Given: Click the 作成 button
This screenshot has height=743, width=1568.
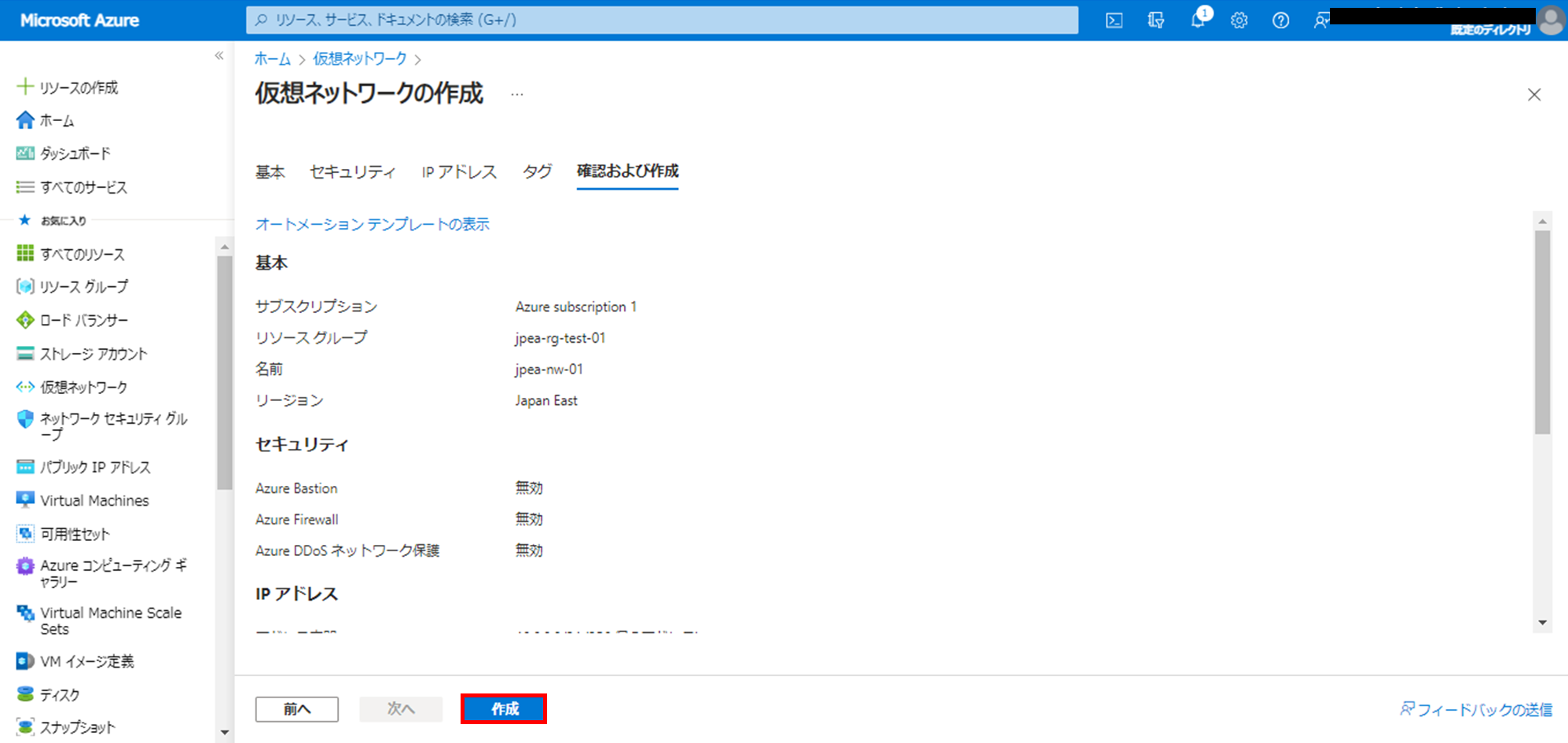Looking at the screenshot, I should pos(504,709).
